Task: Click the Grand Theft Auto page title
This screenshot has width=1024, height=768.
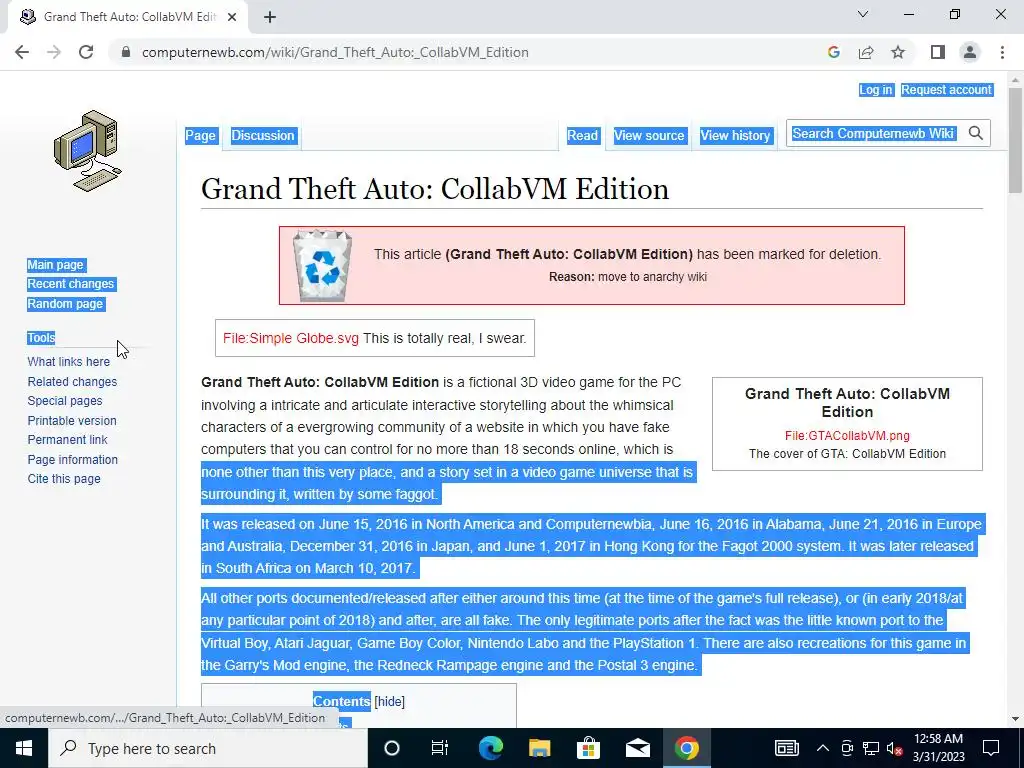Action: point(435,189)
